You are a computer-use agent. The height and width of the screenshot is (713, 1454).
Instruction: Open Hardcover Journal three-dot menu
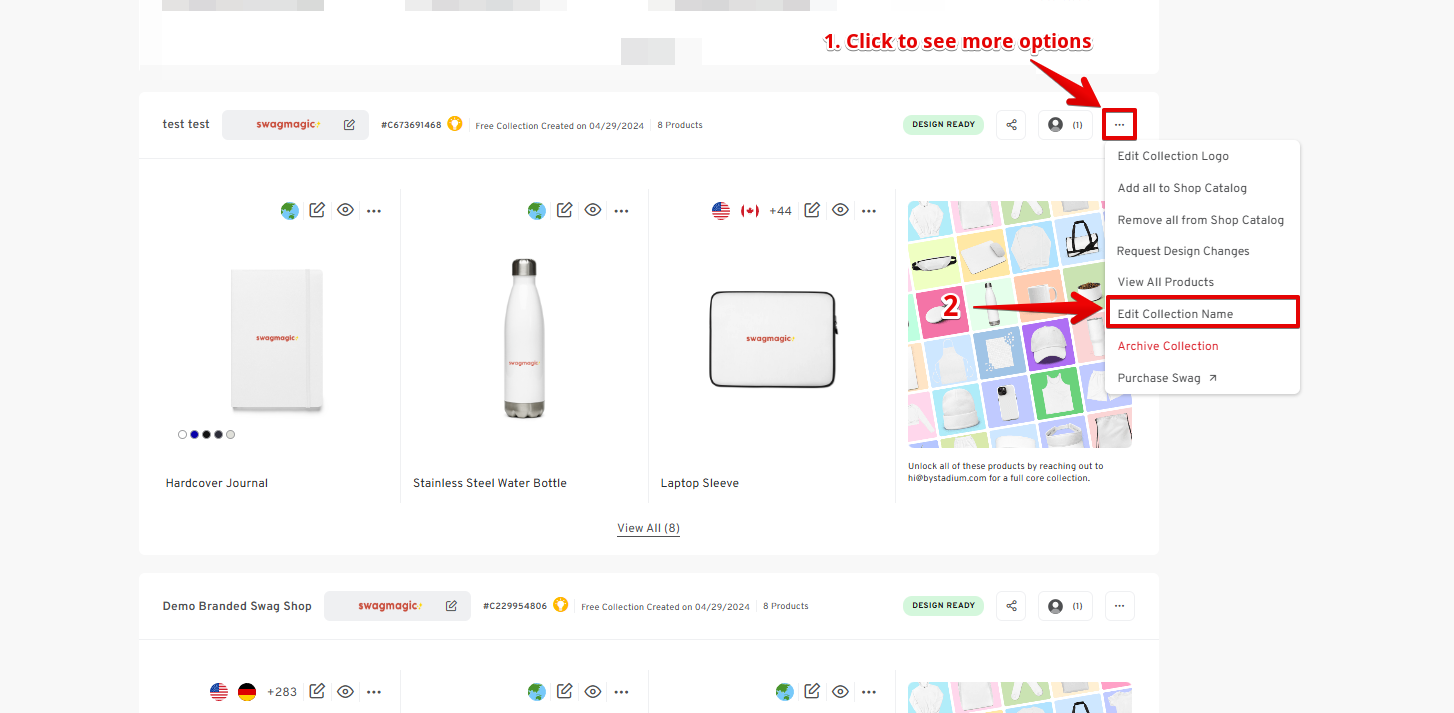pyautogui.click(x=374, y=211)
